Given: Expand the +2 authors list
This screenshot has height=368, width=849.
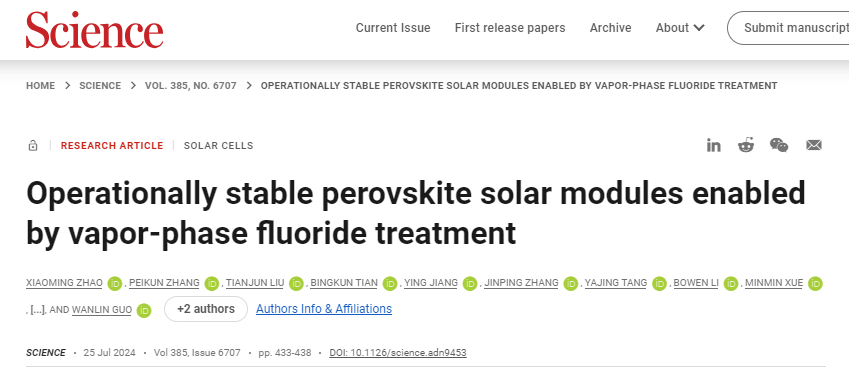Looking at the screenshot, I should [206, 309].
